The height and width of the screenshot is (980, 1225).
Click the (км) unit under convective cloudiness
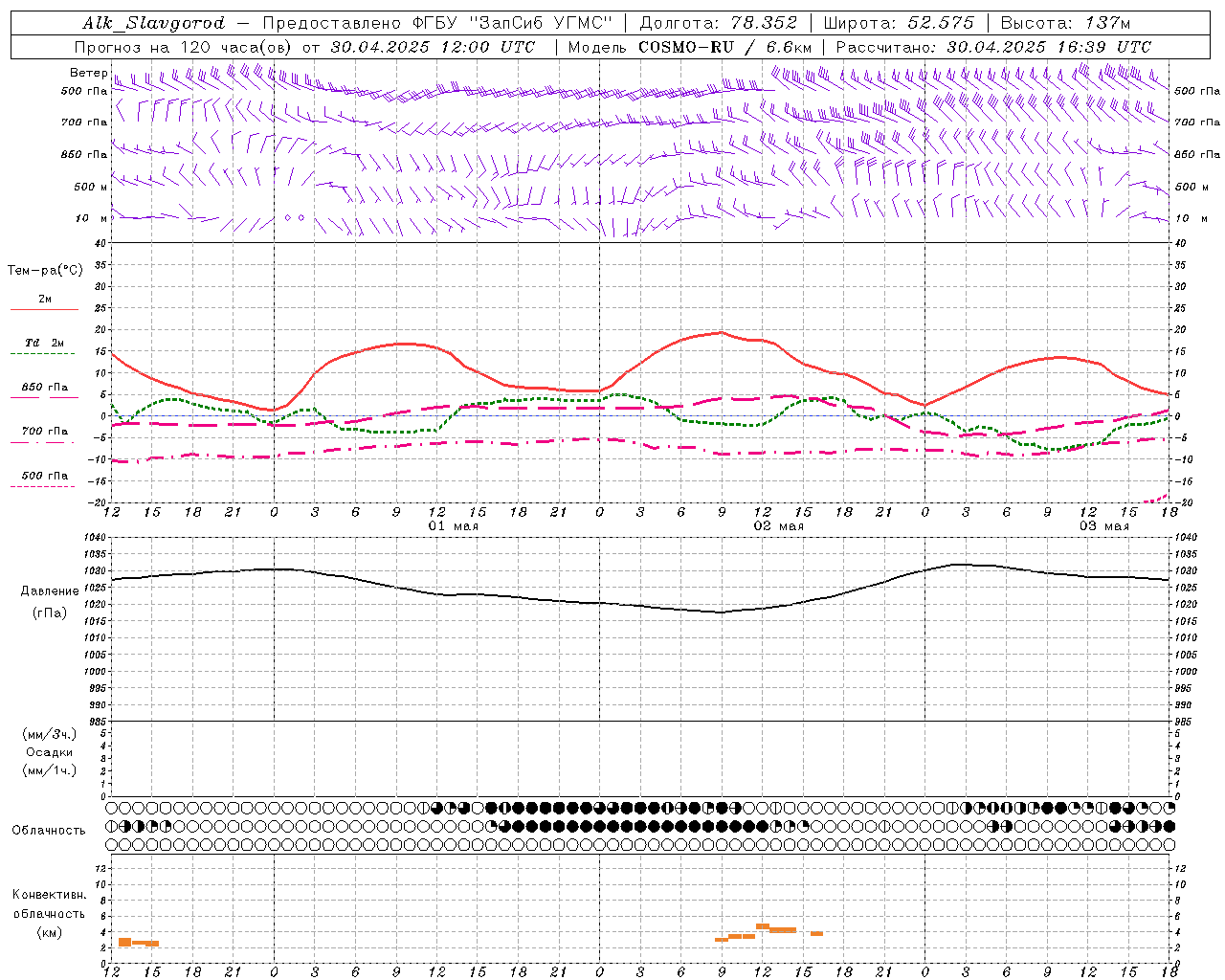49,932
